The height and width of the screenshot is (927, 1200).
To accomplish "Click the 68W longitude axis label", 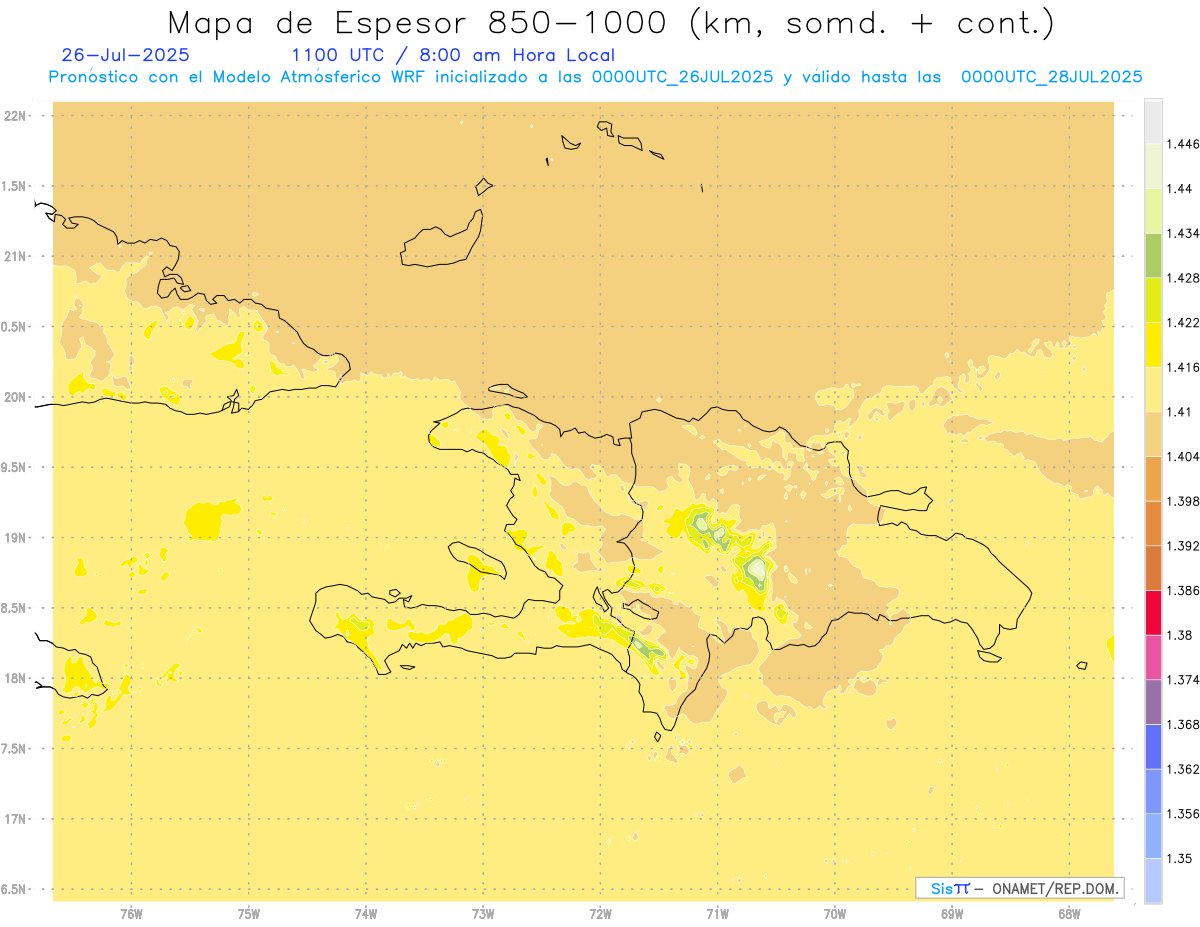I will 1069,913.
